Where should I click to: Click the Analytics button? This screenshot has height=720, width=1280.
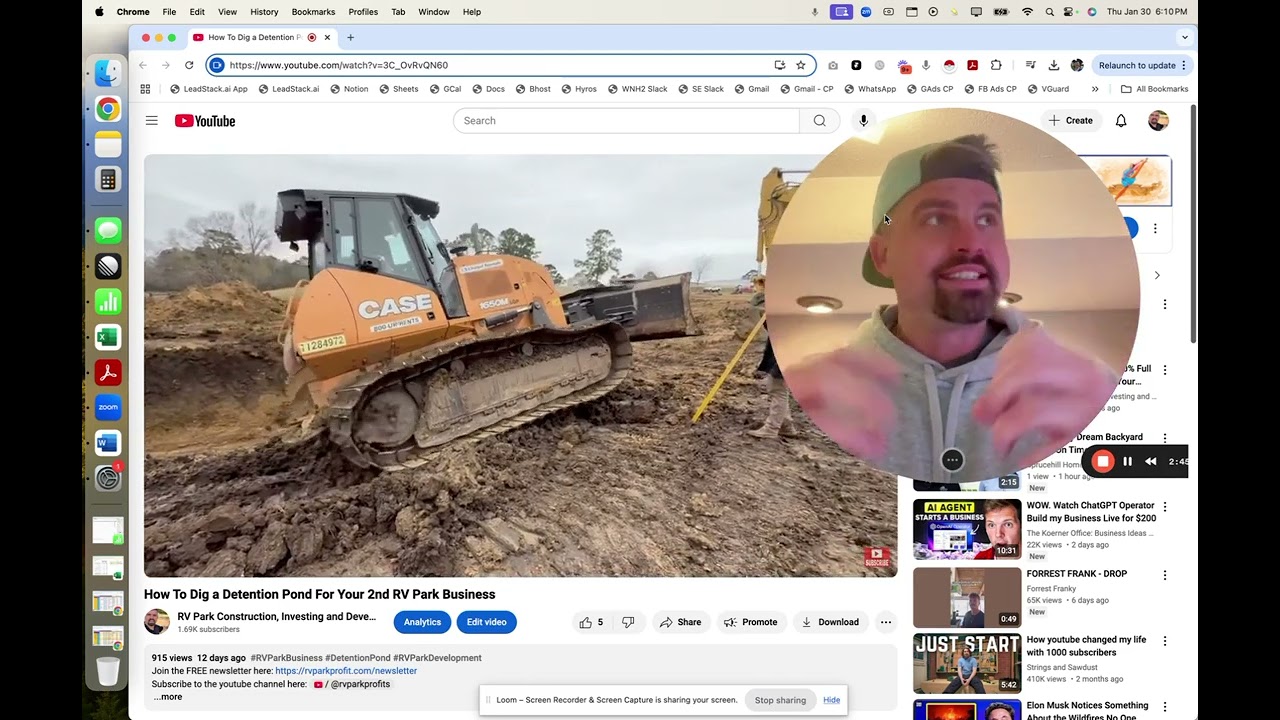(422, 622)
